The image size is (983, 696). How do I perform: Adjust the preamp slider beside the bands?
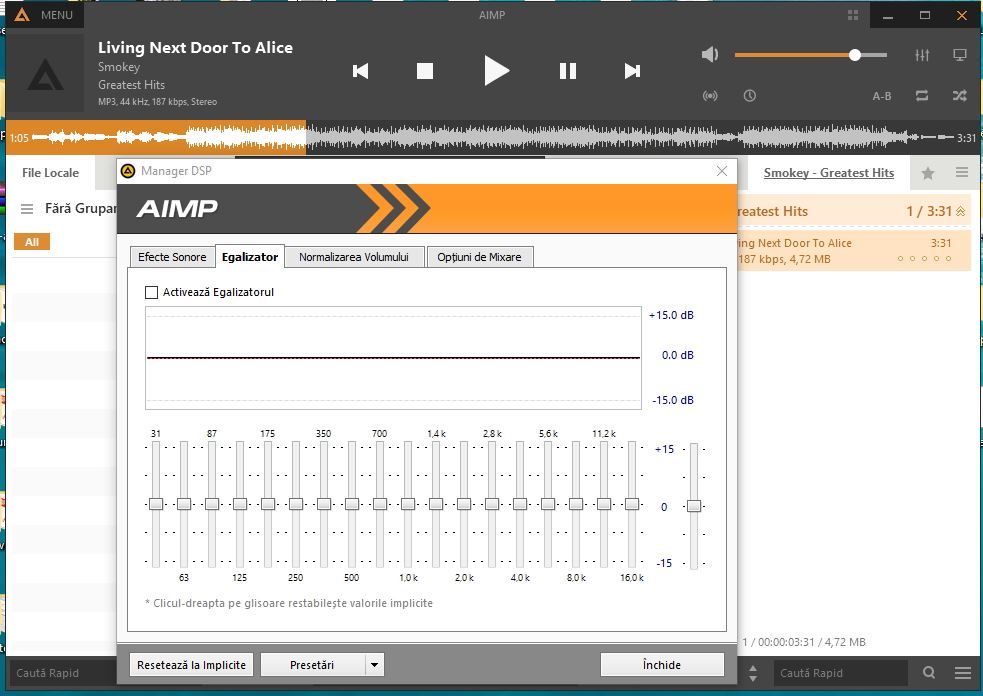tap(694, 506)
